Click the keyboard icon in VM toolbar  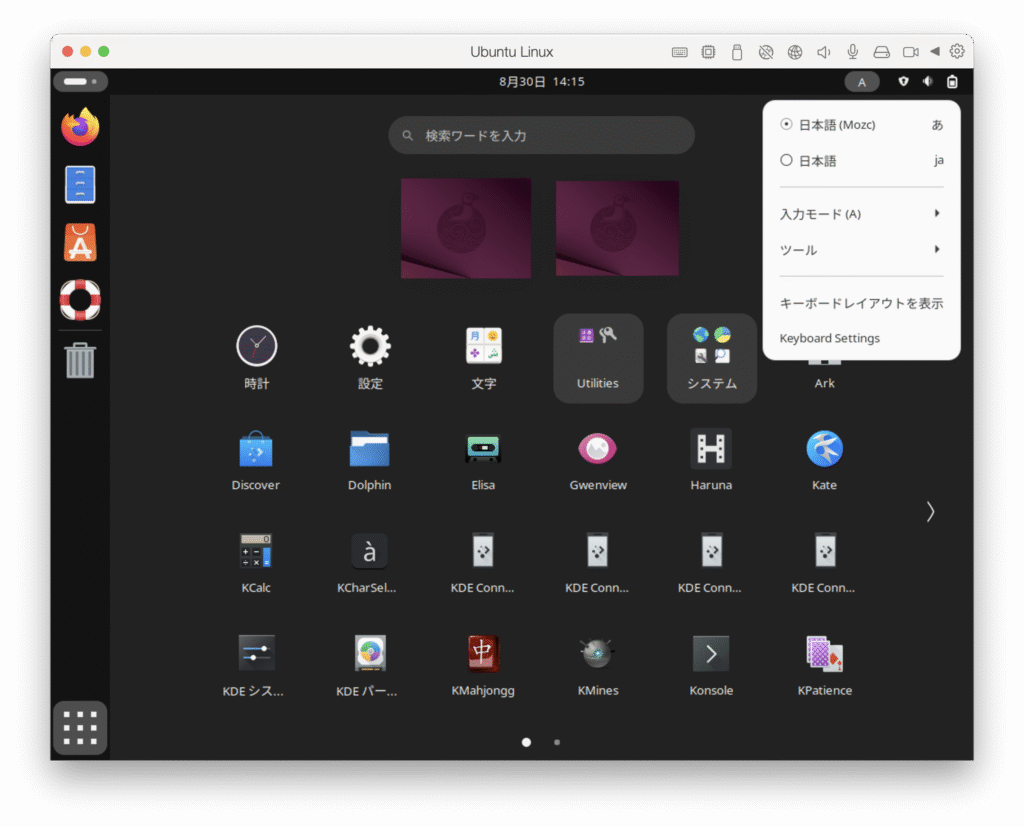[x=679, y=52]
